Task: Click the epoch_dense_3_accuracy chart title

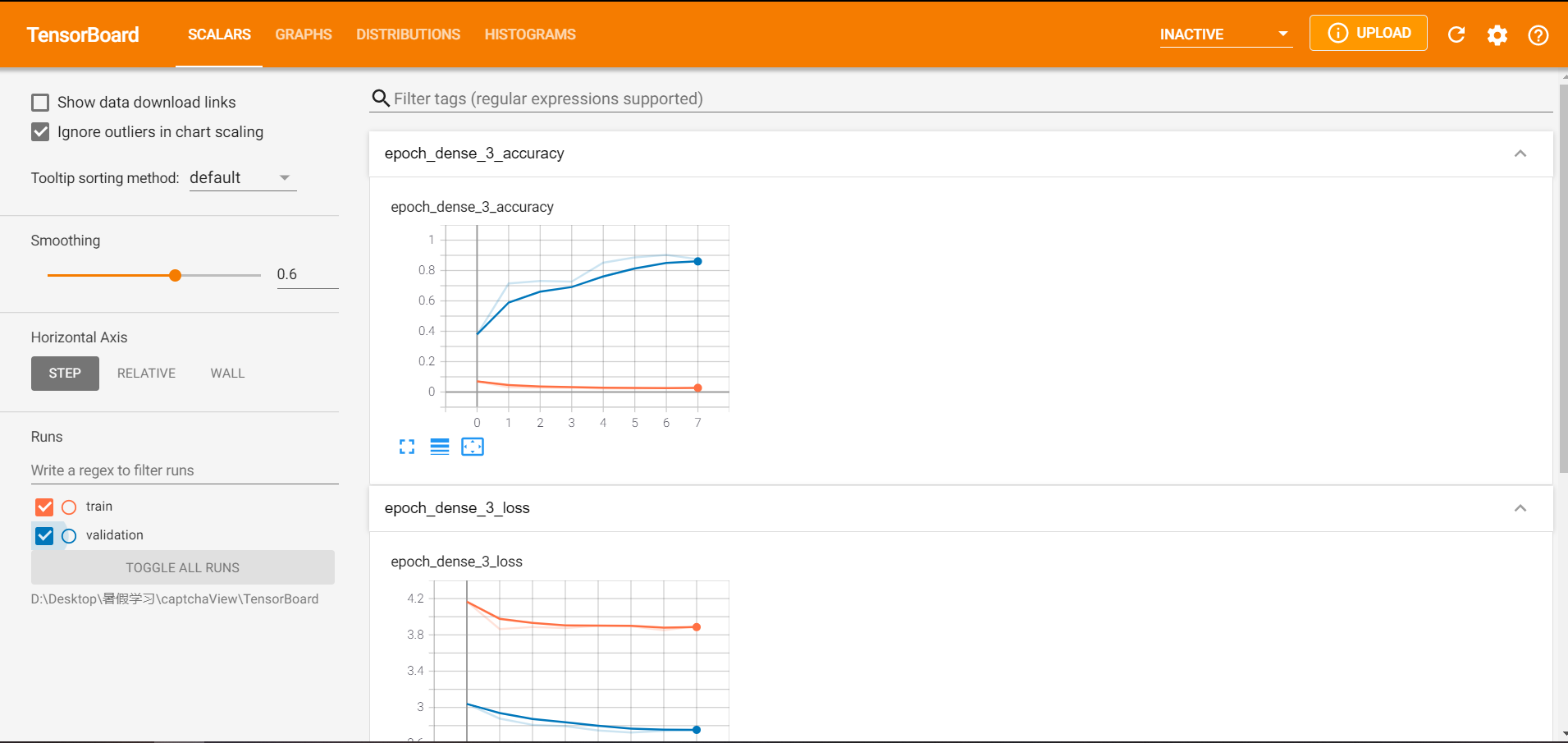Action: [472, 207]
